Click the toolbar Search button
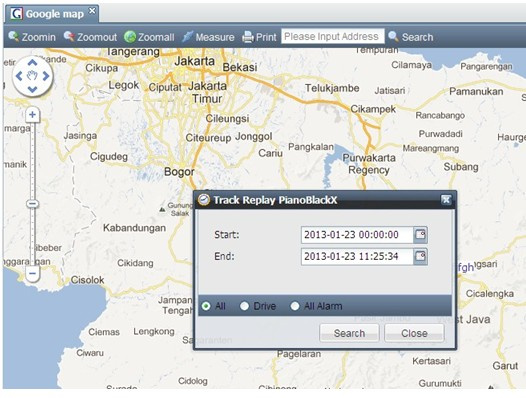 [411, 37]
